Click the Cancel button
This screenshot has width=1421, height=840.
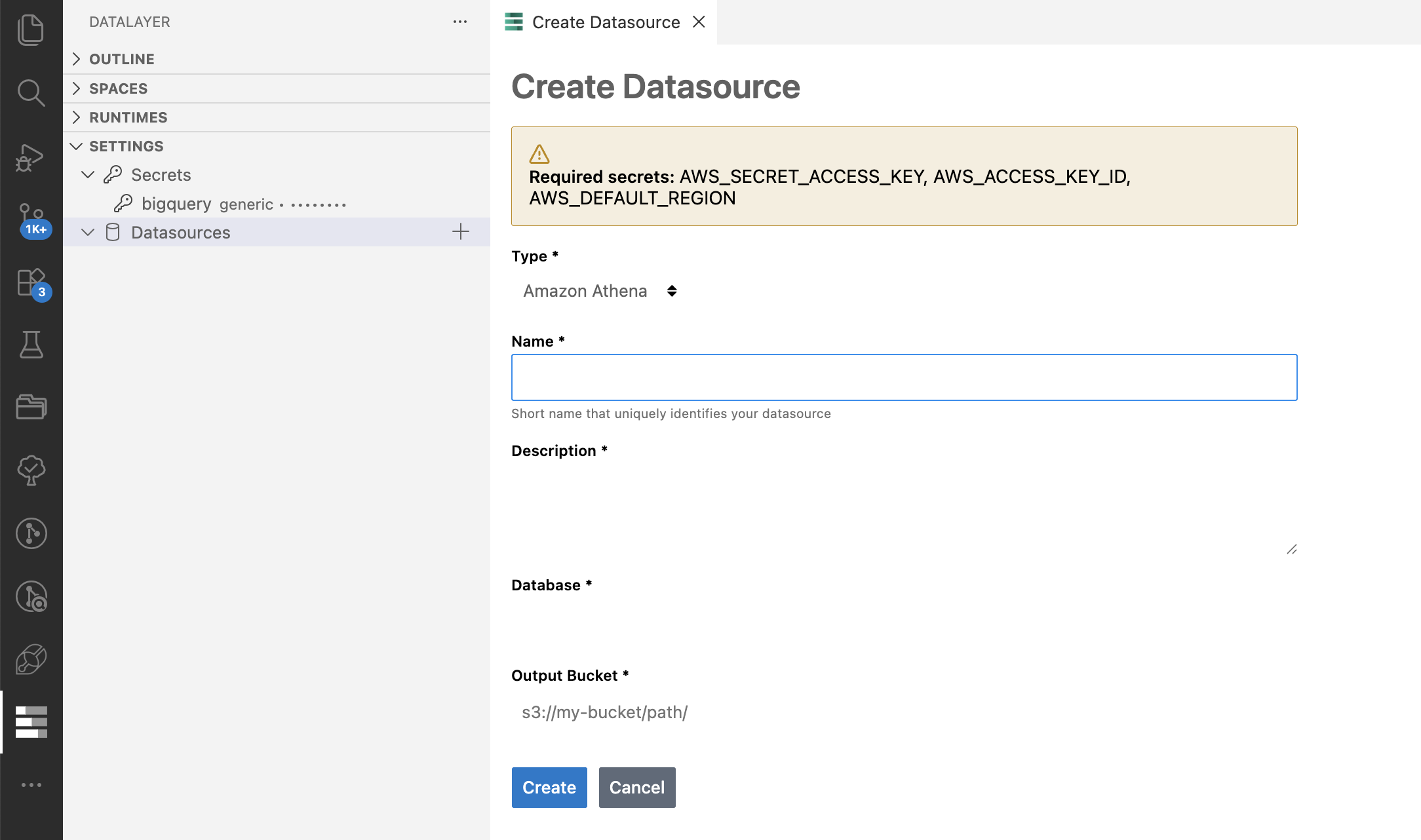pyautogui.click(x=636, y=788)
